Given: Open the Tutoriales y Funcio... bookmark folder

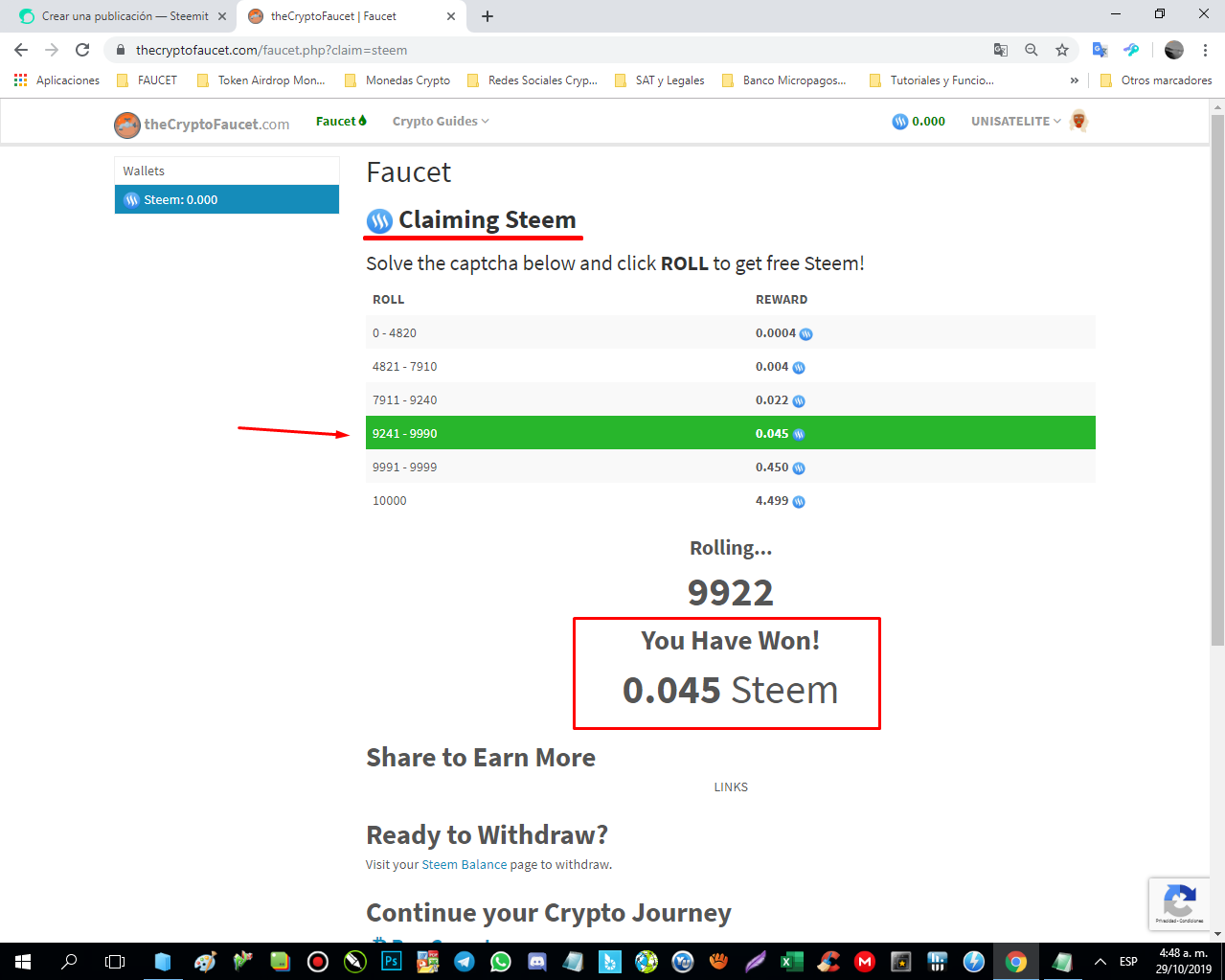Looking at the screenshot, I should point(931,80).
